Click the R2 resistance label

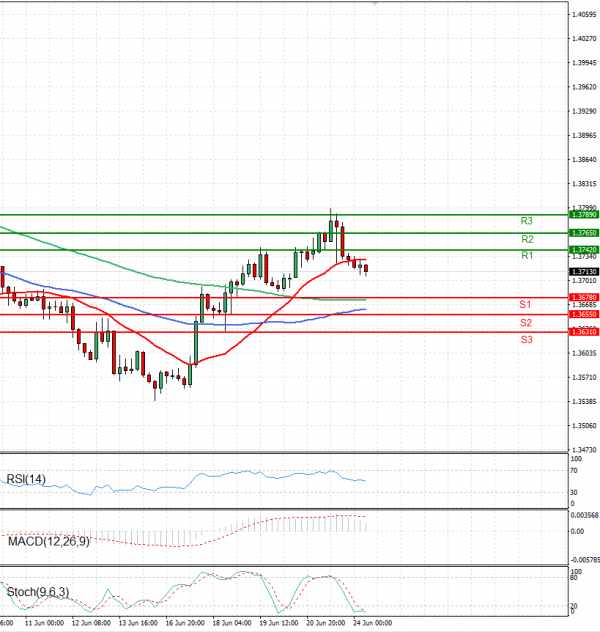point(527,239)
